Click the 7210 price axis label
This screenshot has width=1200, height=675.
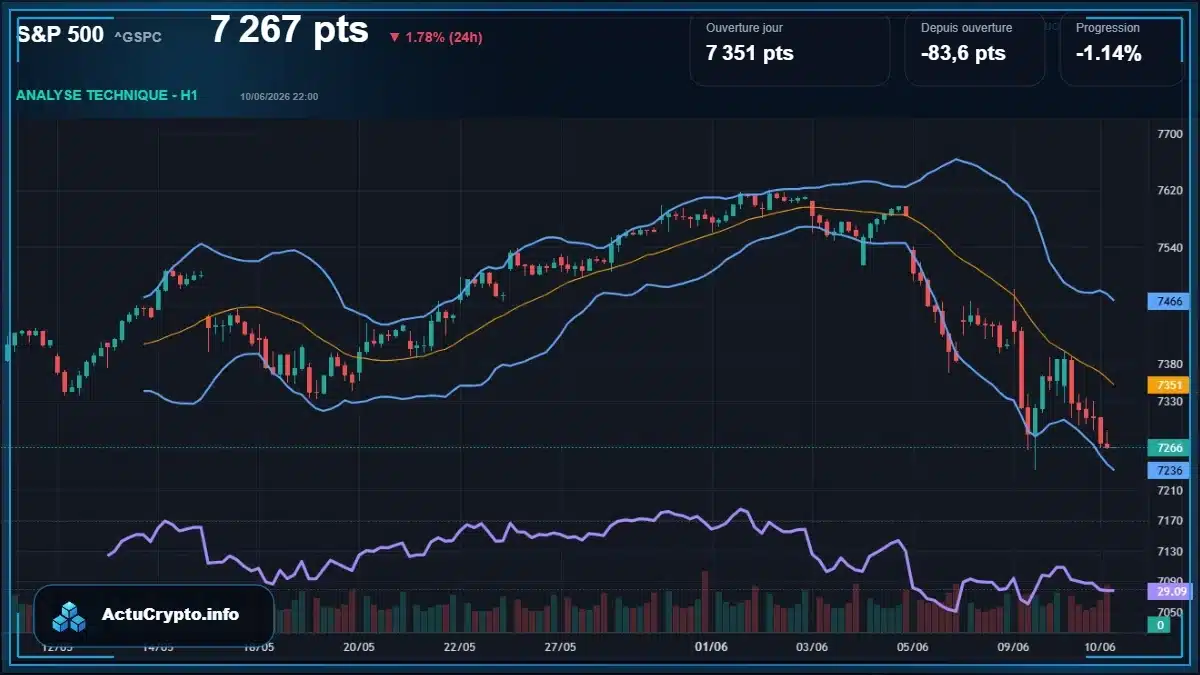[x=1169, y=490]
